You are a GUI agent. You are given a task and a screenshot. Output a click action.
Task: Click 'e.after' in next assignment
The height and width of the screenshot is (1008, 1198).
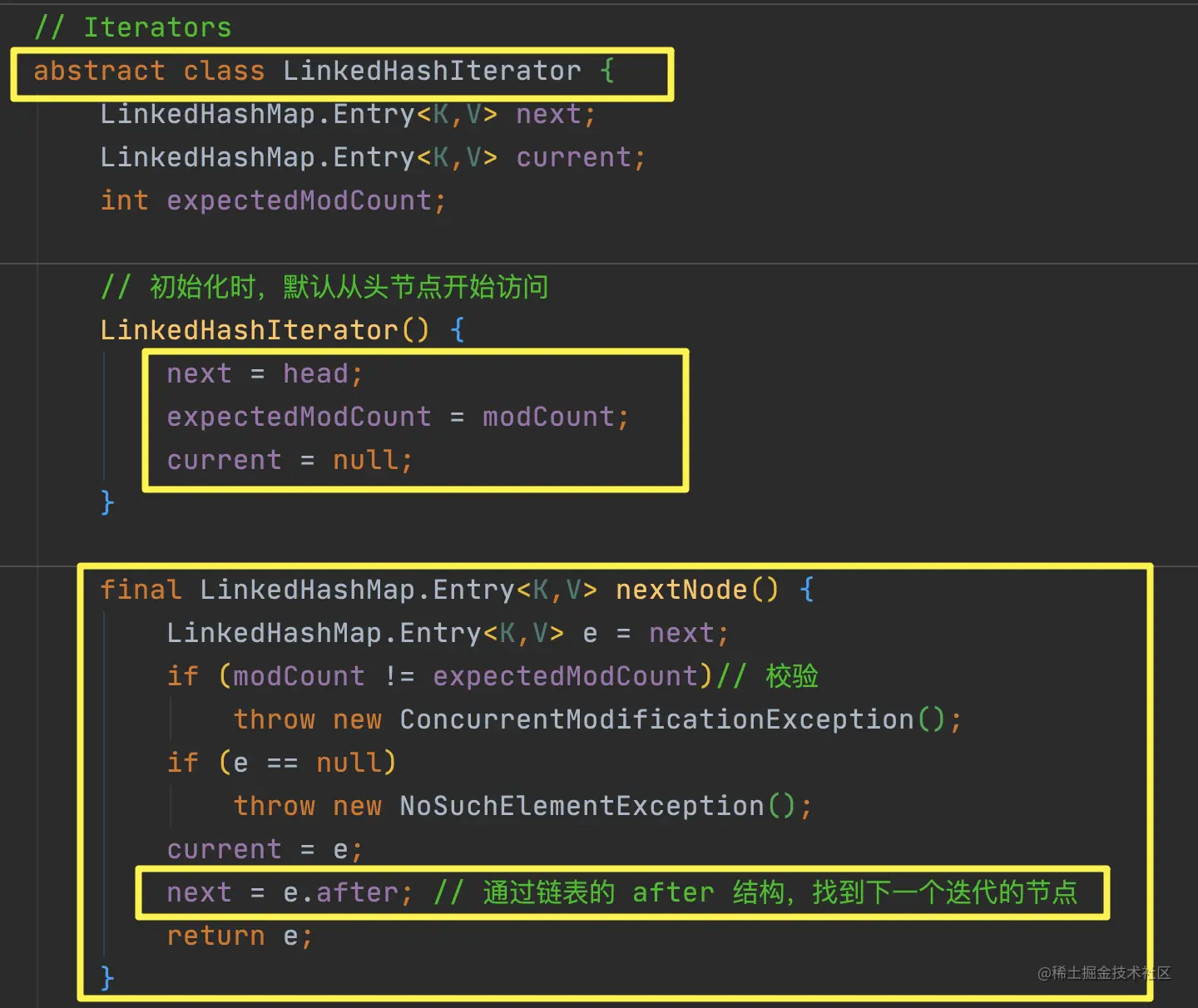[340, 892]
